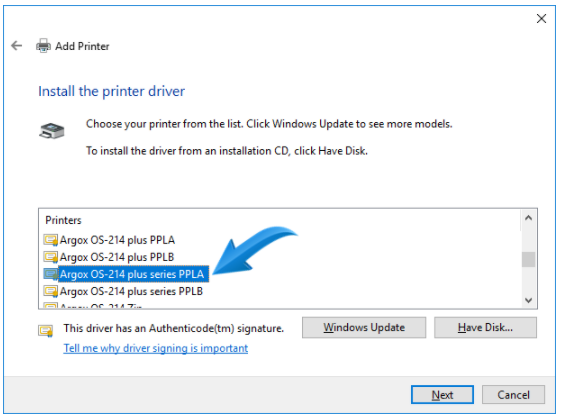
Task: Click the Add Printer title icon
Action: [43, 46]
